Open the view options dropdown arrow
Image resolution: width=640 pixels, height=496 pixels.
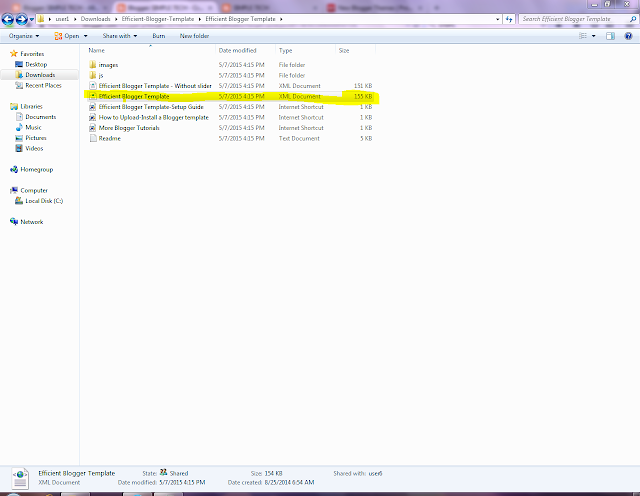[x=593, y=36]
